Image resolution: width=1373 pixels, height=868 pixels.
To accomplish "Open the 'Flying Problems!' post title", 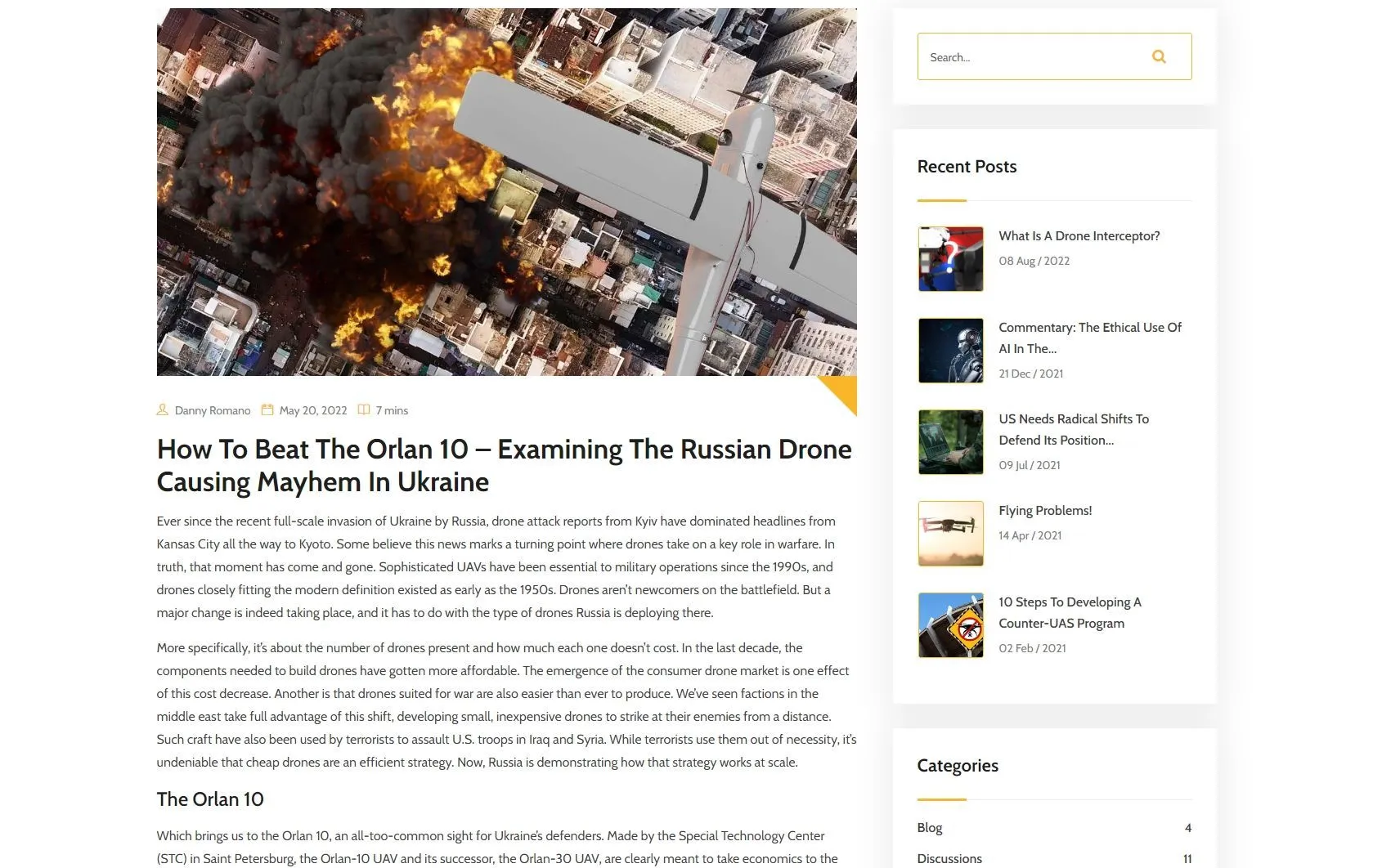I will point(1044,511).
